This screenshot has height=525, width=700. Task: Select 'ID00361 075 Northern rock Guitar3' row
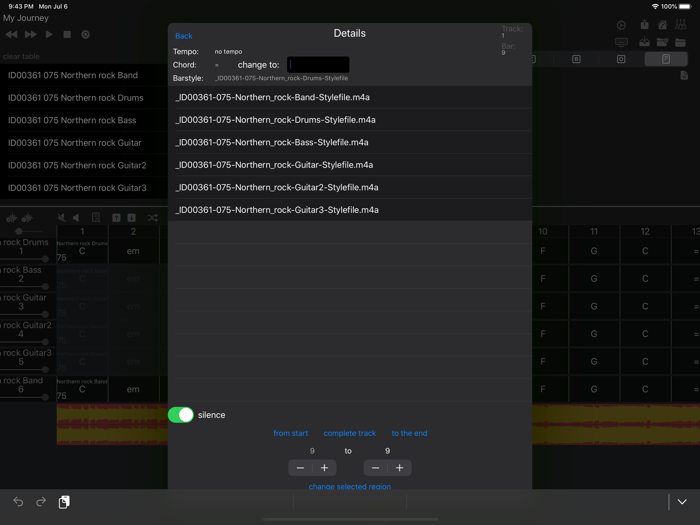(84, 188)
